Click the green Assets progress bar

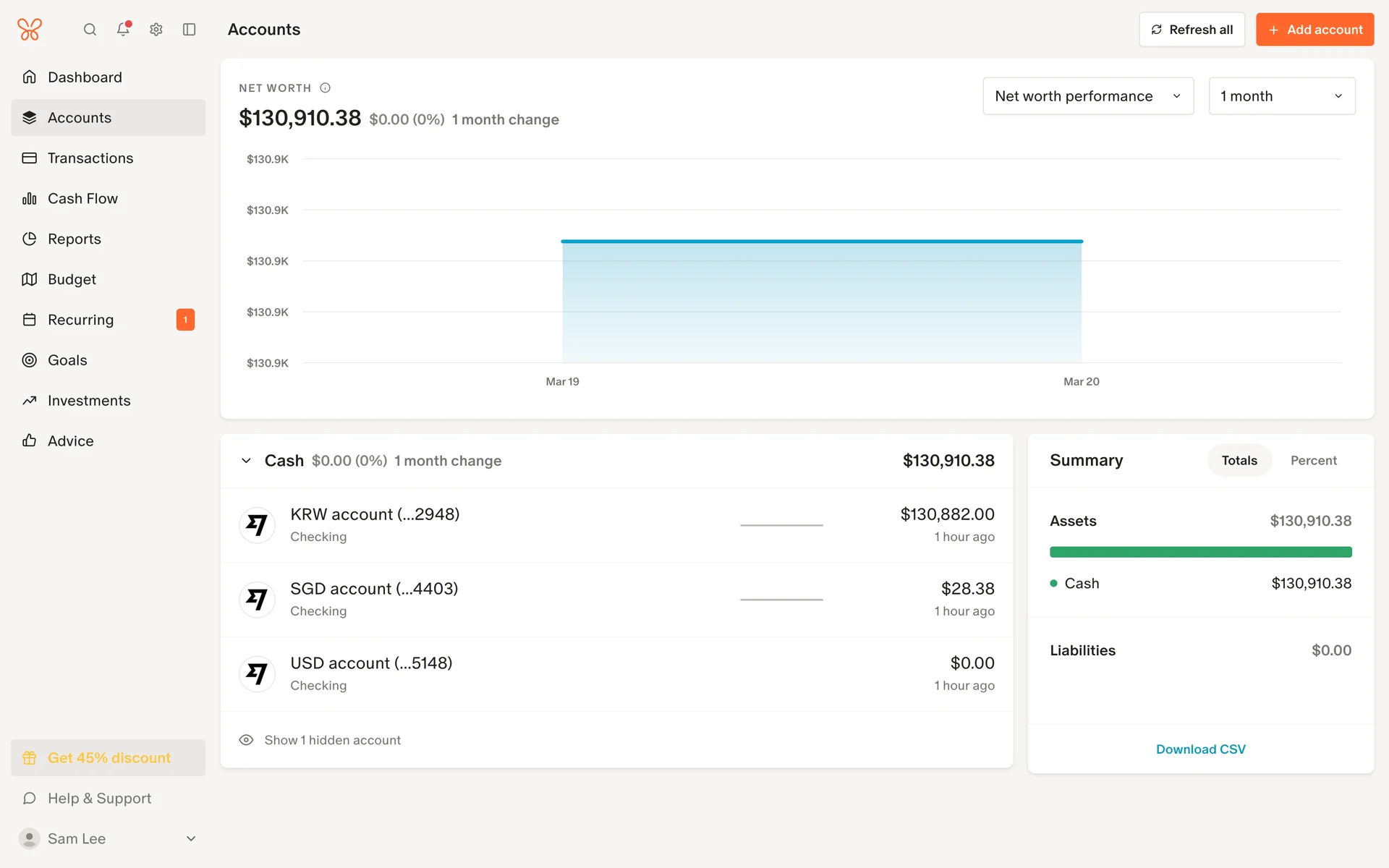click(x=1200, y=553)
